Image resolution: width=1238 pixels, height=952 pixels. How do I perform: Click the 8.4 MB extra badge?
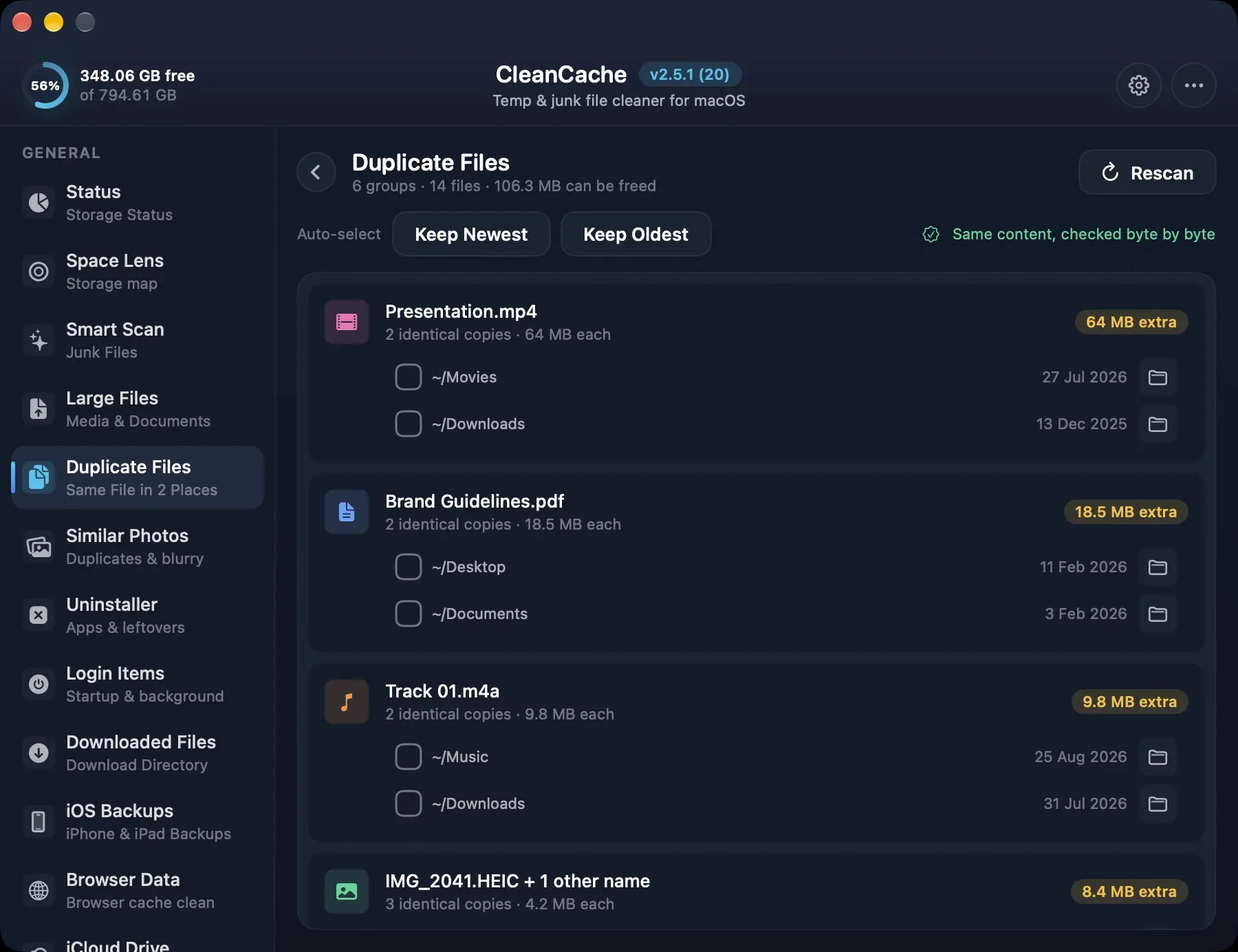(1129, 891)
